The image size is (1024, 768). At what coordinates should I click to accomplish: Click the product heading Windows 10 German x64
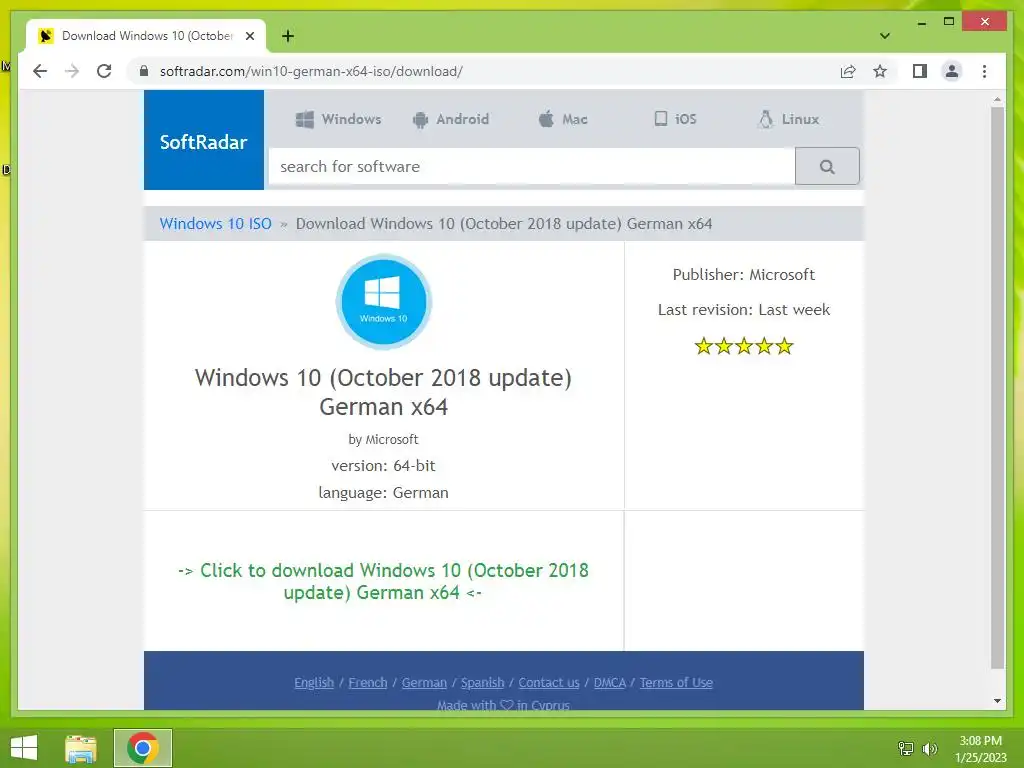pos(383,392)
